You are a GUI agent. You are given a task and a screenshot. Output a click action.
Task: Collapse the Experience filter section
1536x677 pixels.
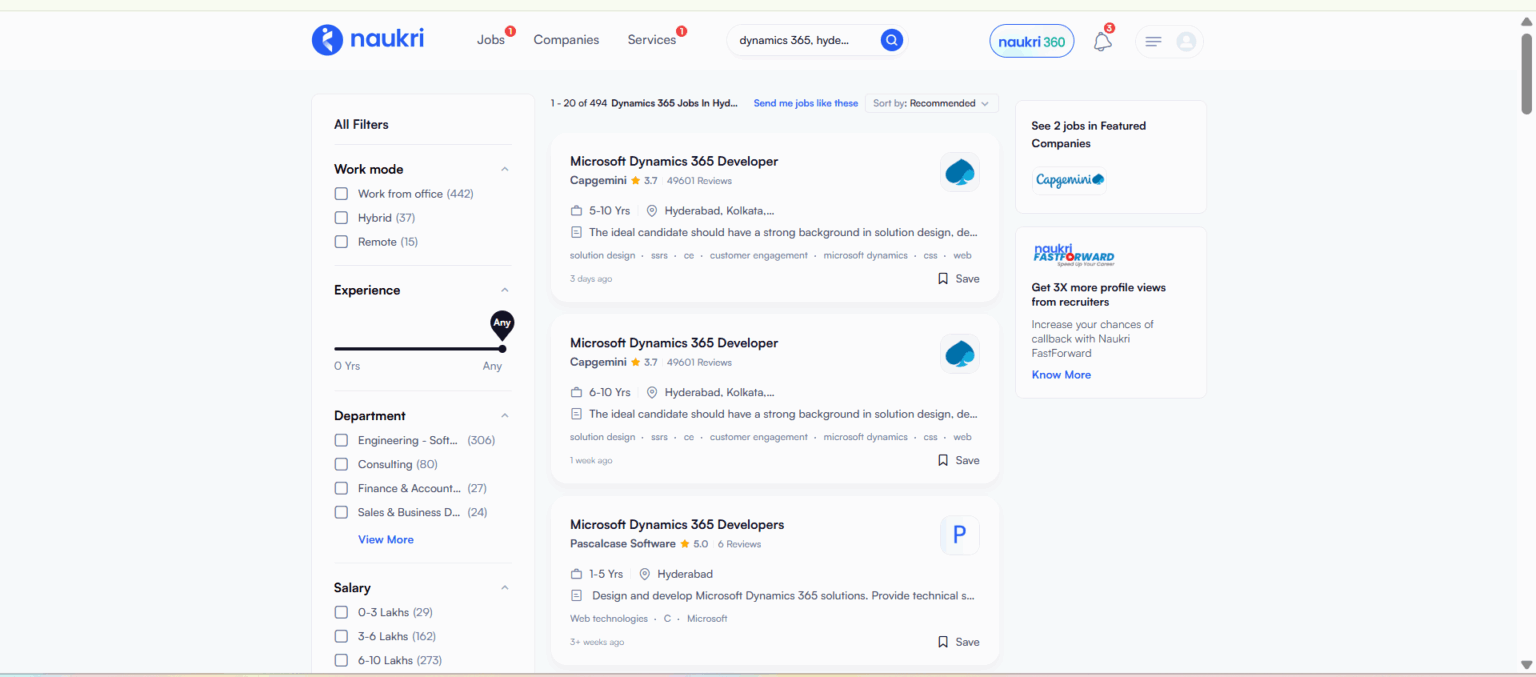pos(505,290)
